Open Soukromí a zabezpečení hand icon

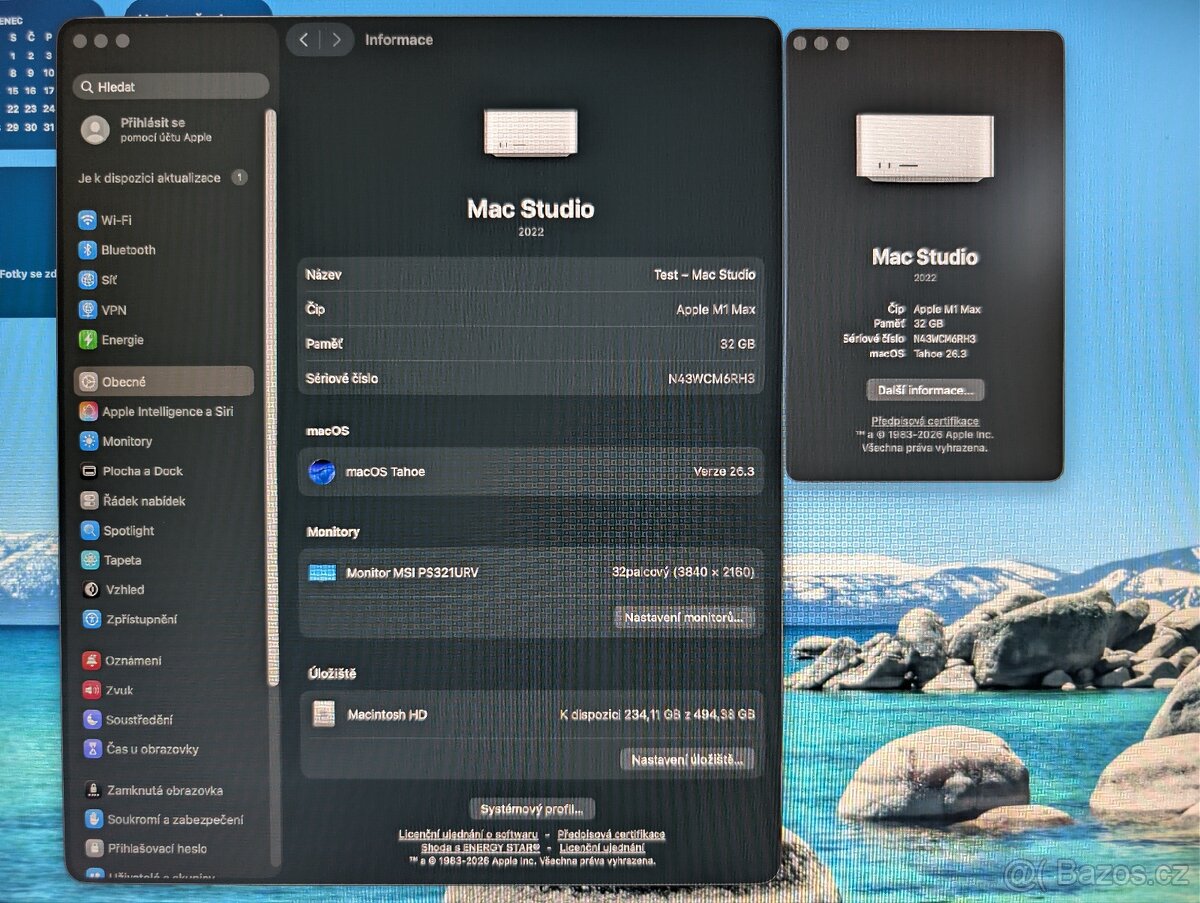click(94, 819)
